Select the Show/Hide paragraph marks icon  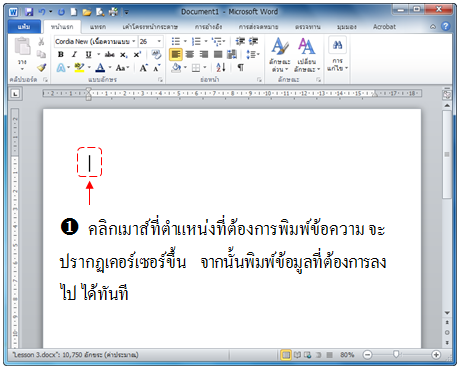[x=240, y=68]
